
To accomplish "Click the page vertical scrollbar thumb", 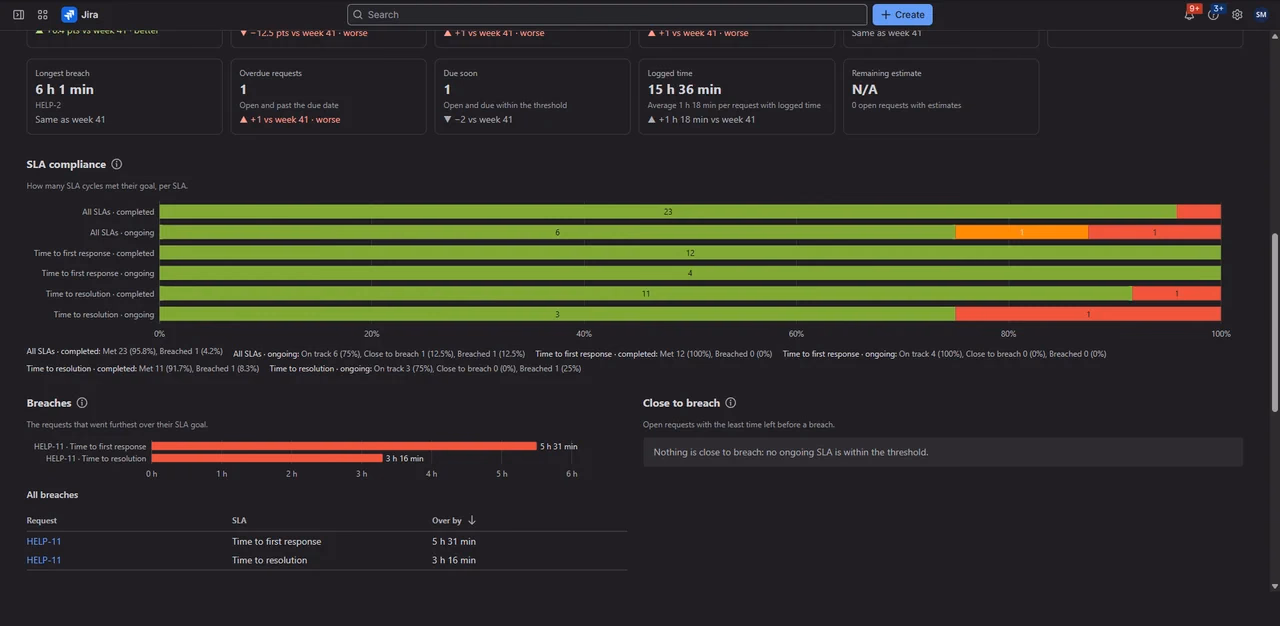I will tap(1274, 322).
